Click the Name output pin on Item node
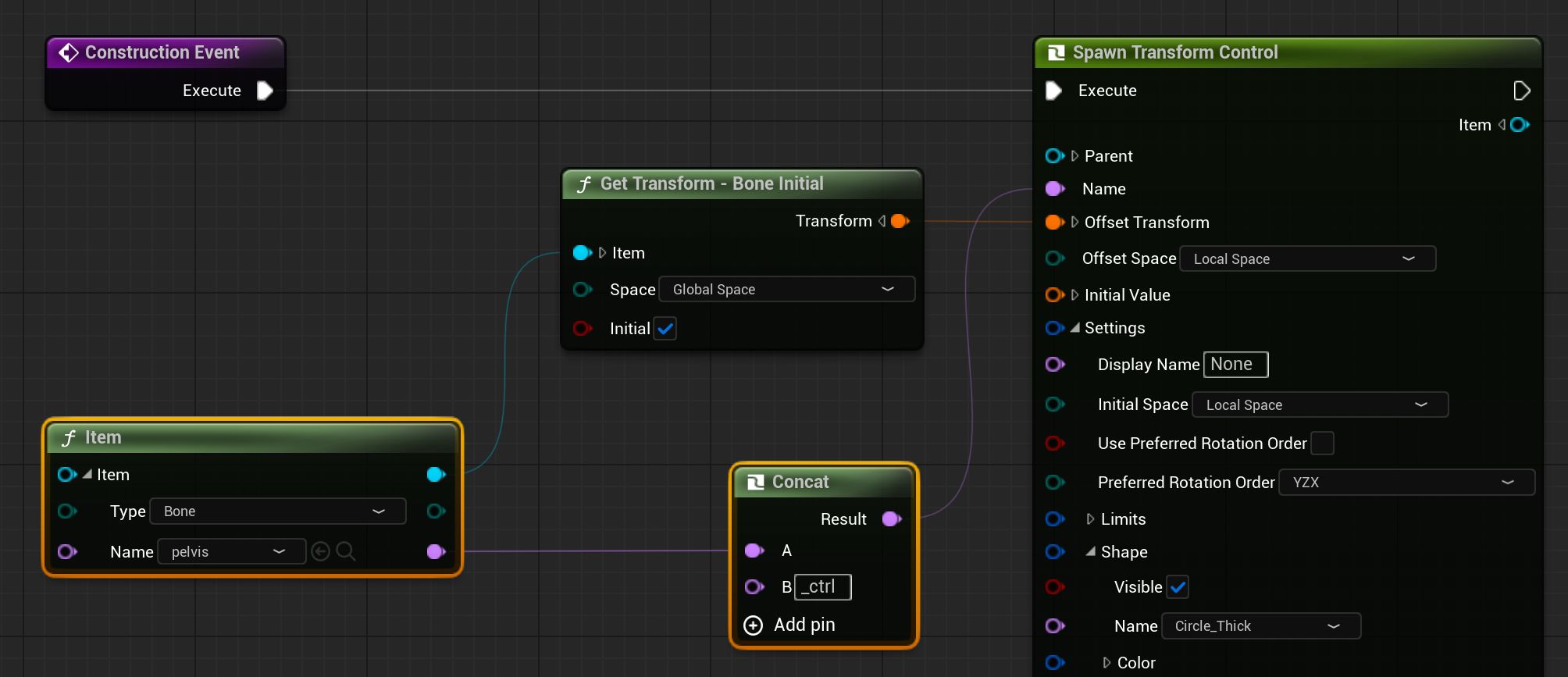The height and width of the screenshot is (677, 1568). (x=437, y=552)
